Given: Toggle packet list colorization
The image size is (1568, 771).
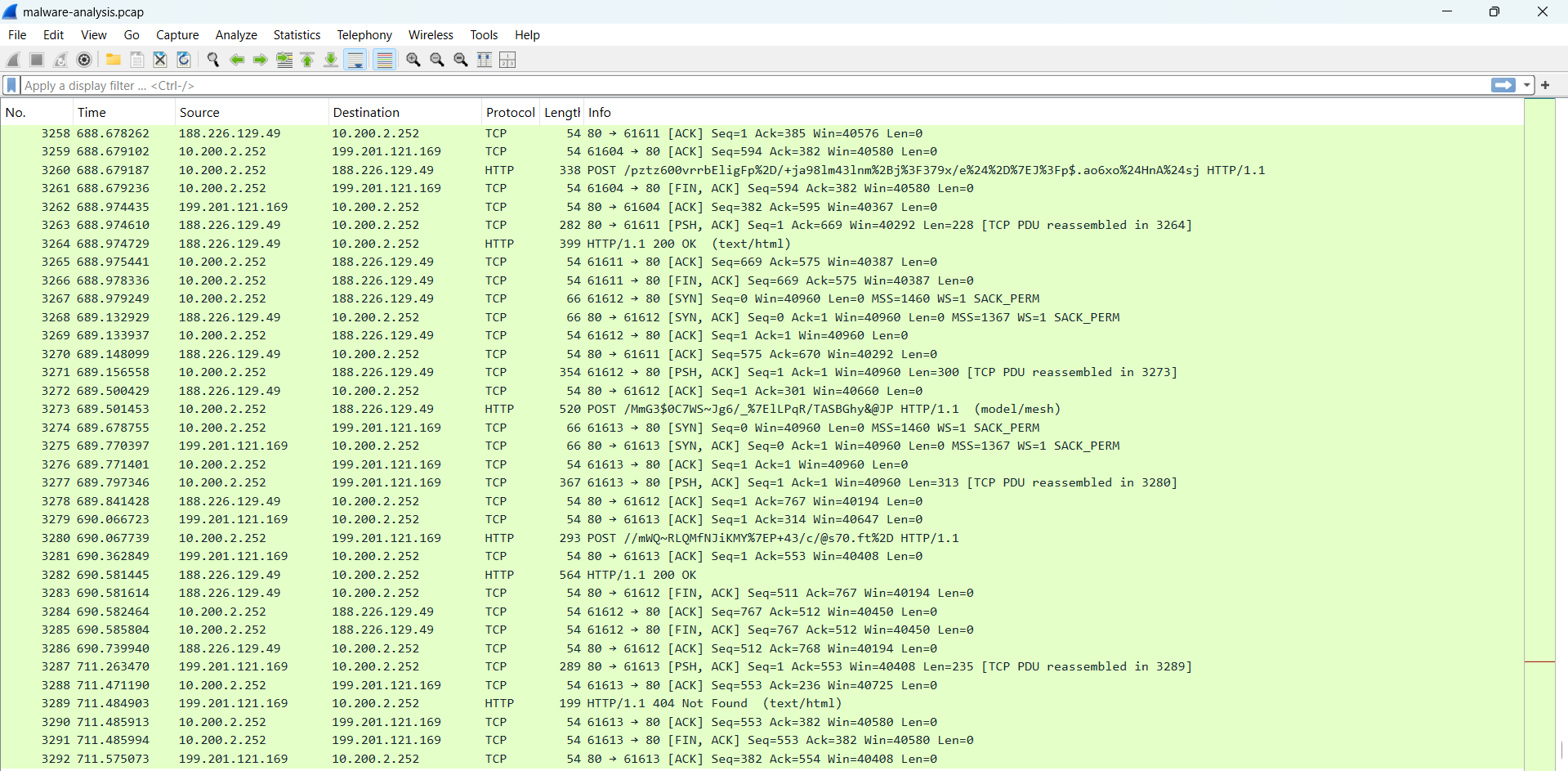Looking at the screenshot, I should point(385,60).
